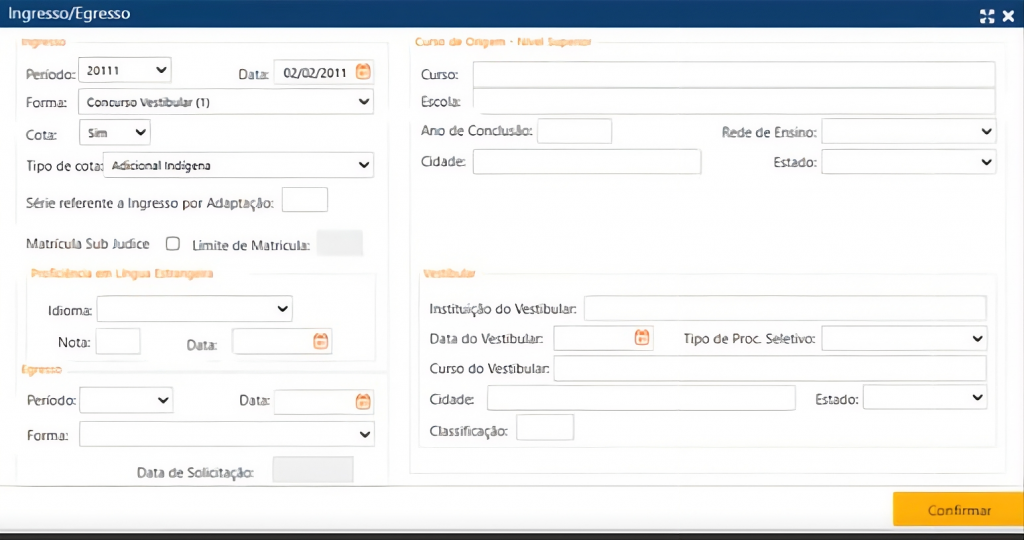The image size is (1024, 540).
Task: Click the Classificação input box
Action: tap(545, 428)
